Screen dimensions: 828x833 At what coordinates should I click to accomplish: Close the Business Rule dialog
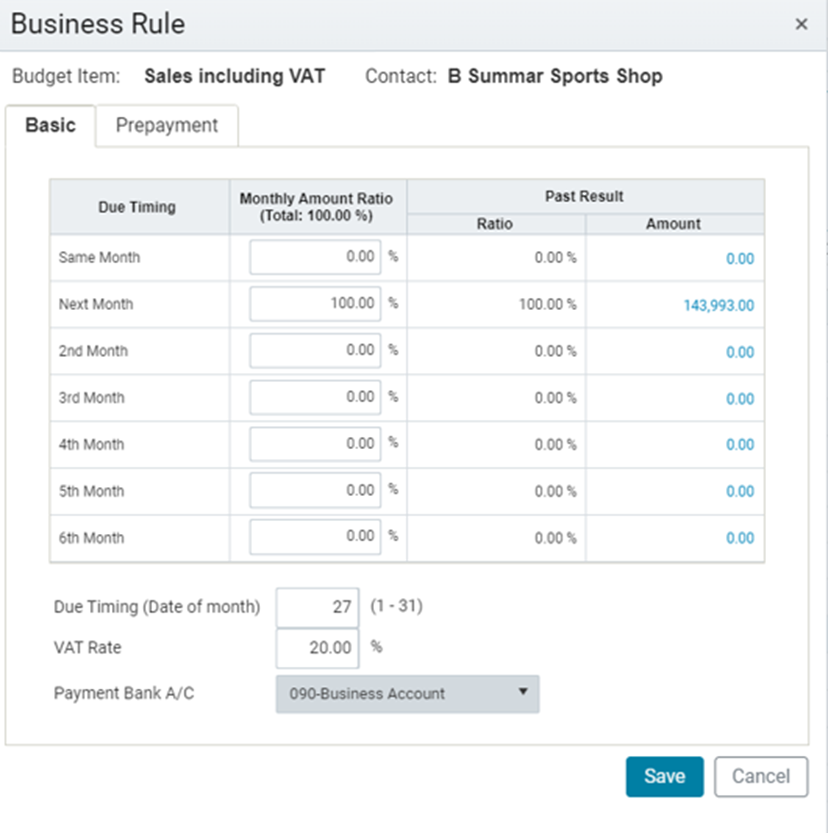pyautogui.click(x=801, y=24)
